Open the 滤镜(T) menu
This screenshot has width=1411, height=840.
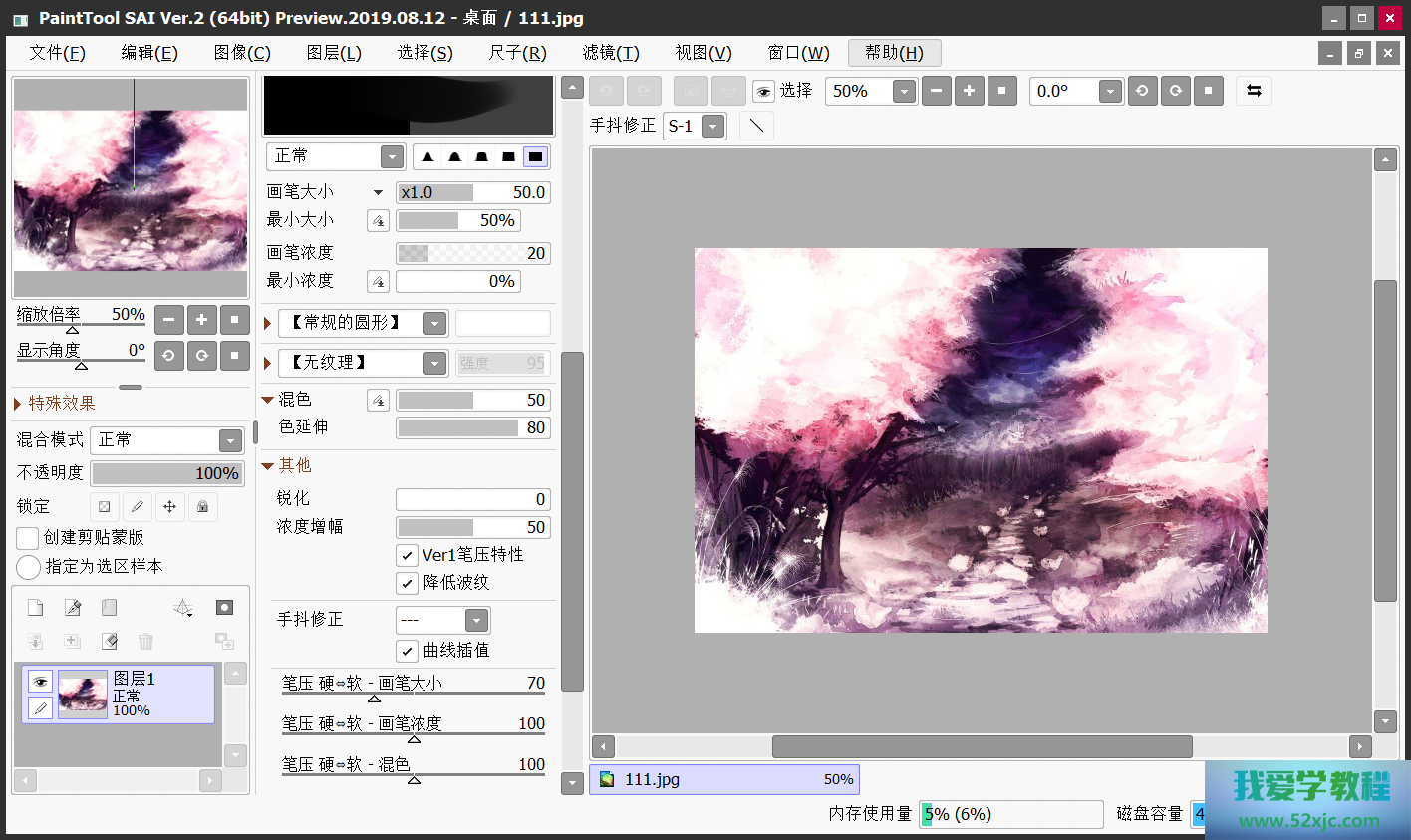(610, 53)
